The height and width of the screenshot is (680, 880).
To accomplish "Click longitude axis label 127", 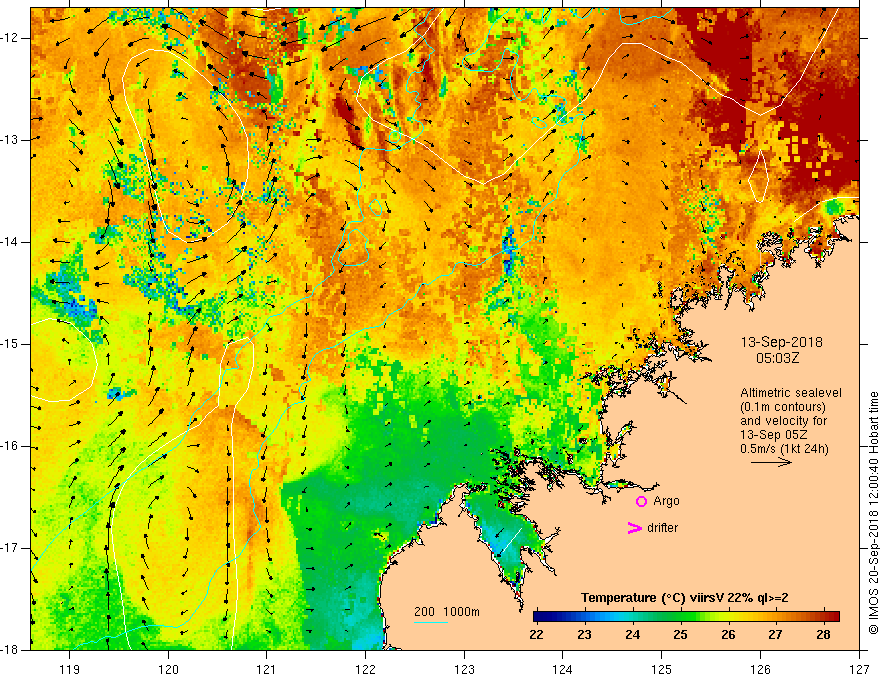I will 859,669.
